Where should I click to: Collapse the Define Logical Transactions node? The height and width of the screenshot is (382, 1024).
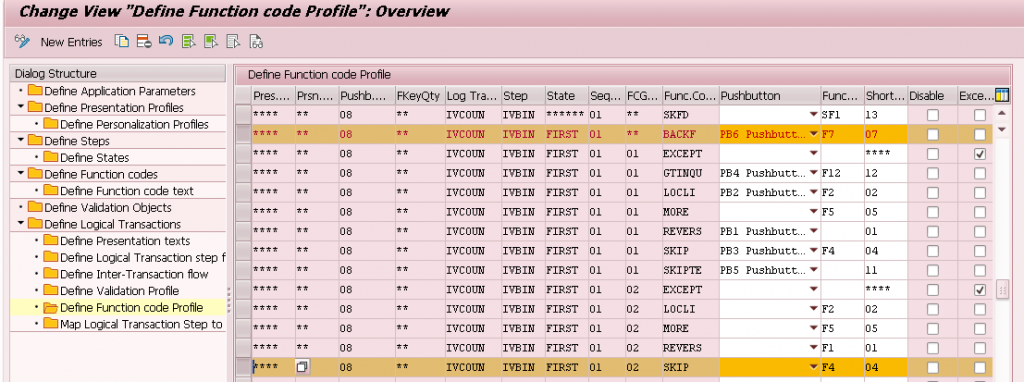pyautogui.click(x=21, y=223)
